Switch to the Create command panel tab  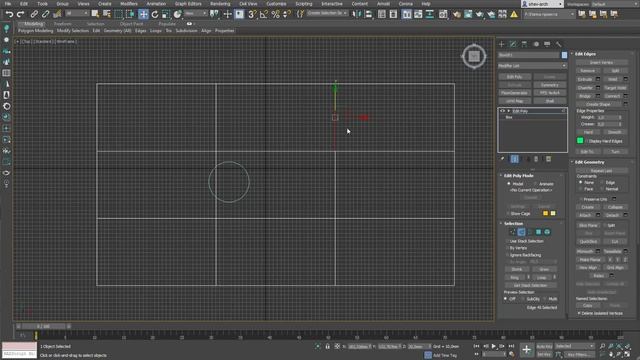pos(502,44)
